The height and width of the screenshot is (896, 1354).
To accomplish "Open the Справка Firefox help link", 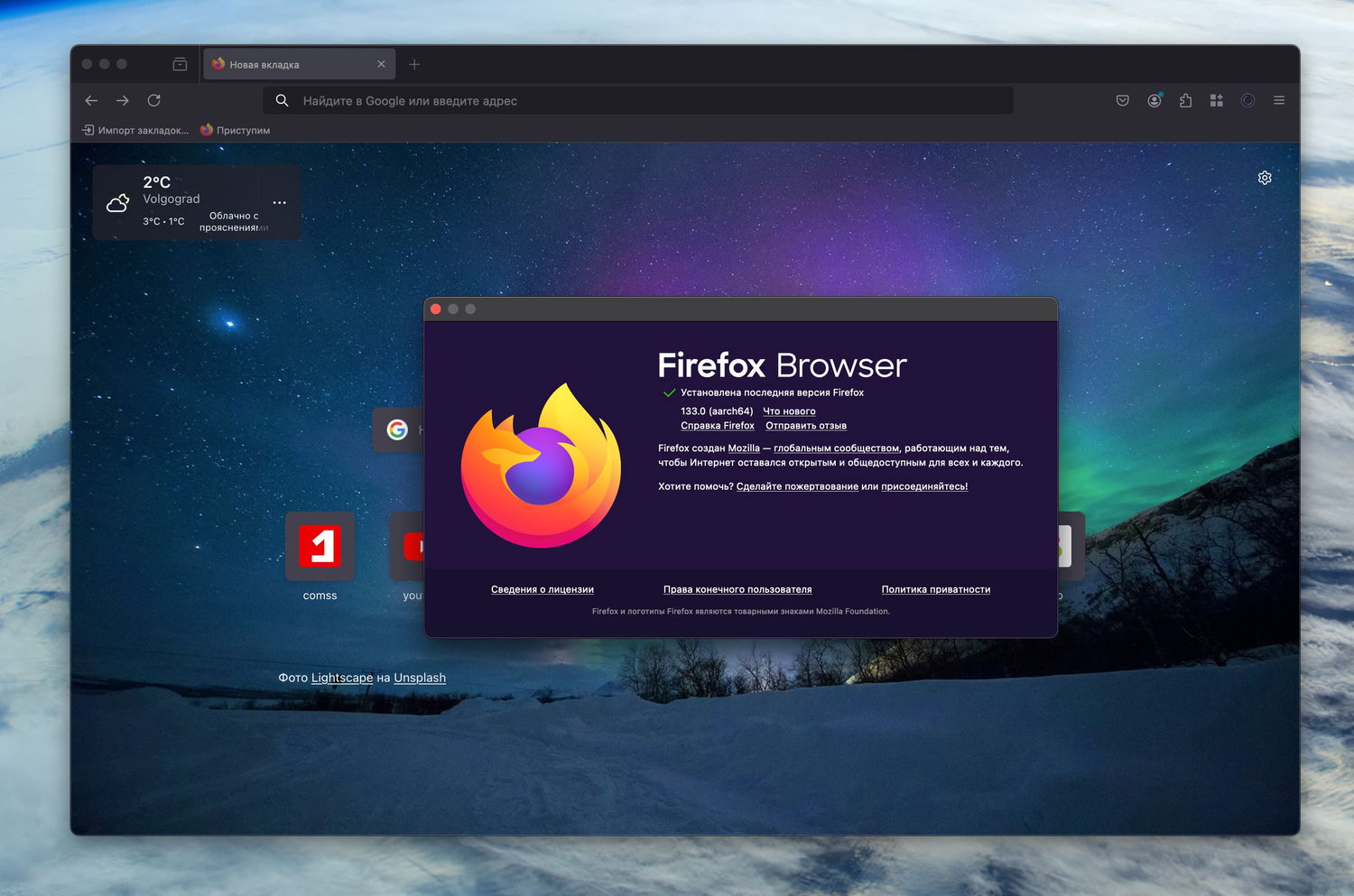I will click(x=718, y=426).
